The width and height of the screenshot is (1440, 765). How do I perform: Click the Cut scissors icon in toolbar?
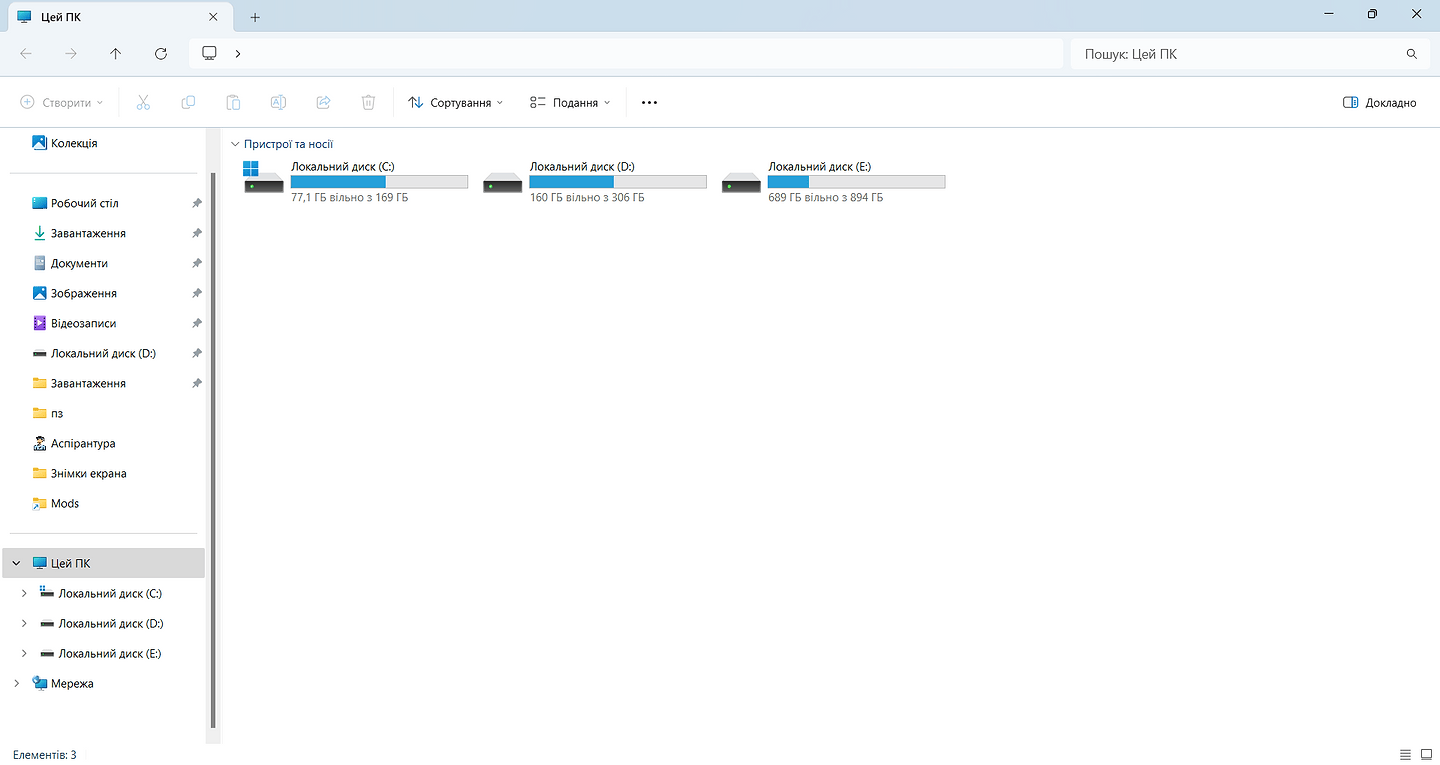143,102
